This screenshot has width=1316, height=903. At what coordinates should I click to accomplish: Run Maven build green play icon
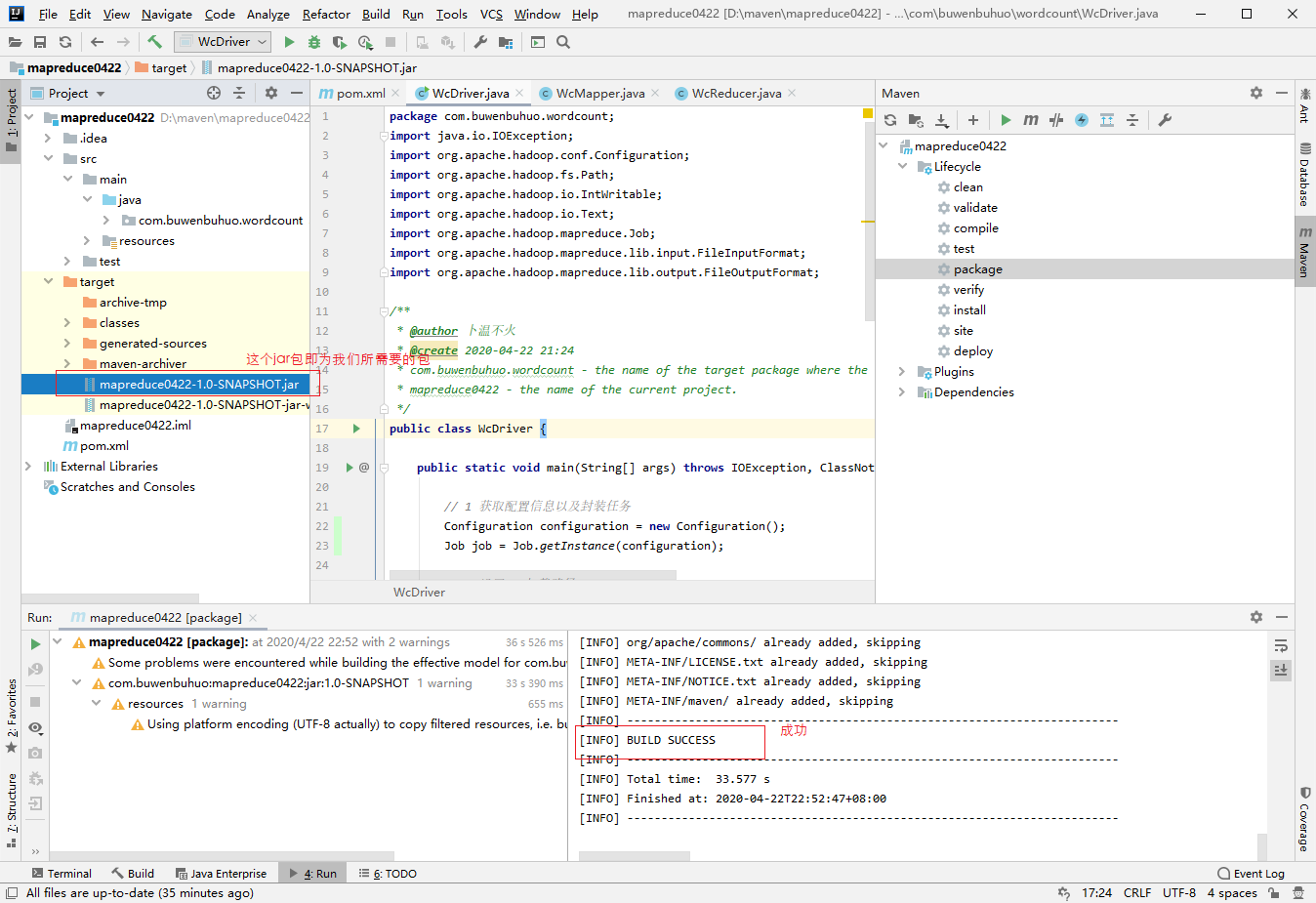[x=1006, y=120]
